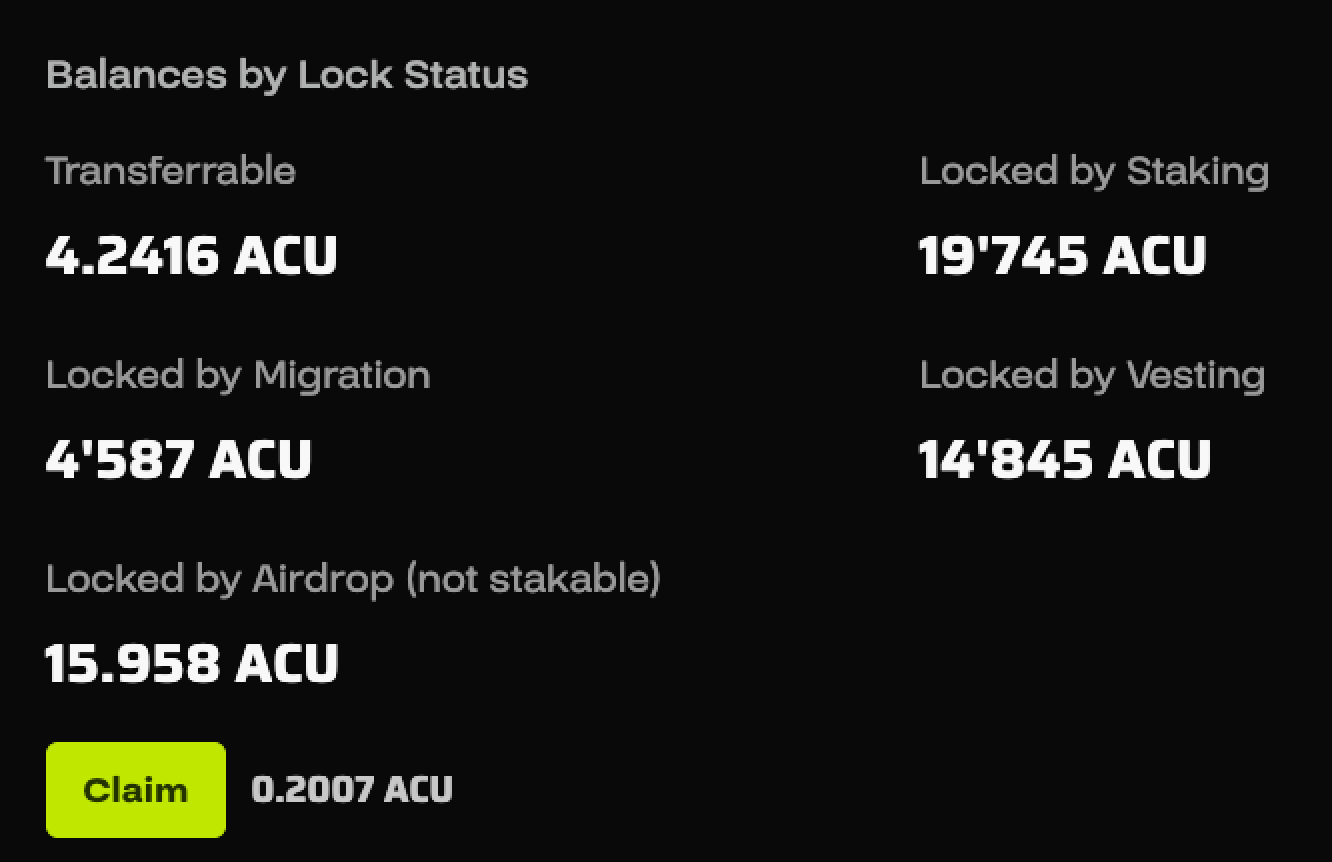This screenshot has height=862, width=1332.
Task: Select the Locked by Migration label
Action: [237, 375]
